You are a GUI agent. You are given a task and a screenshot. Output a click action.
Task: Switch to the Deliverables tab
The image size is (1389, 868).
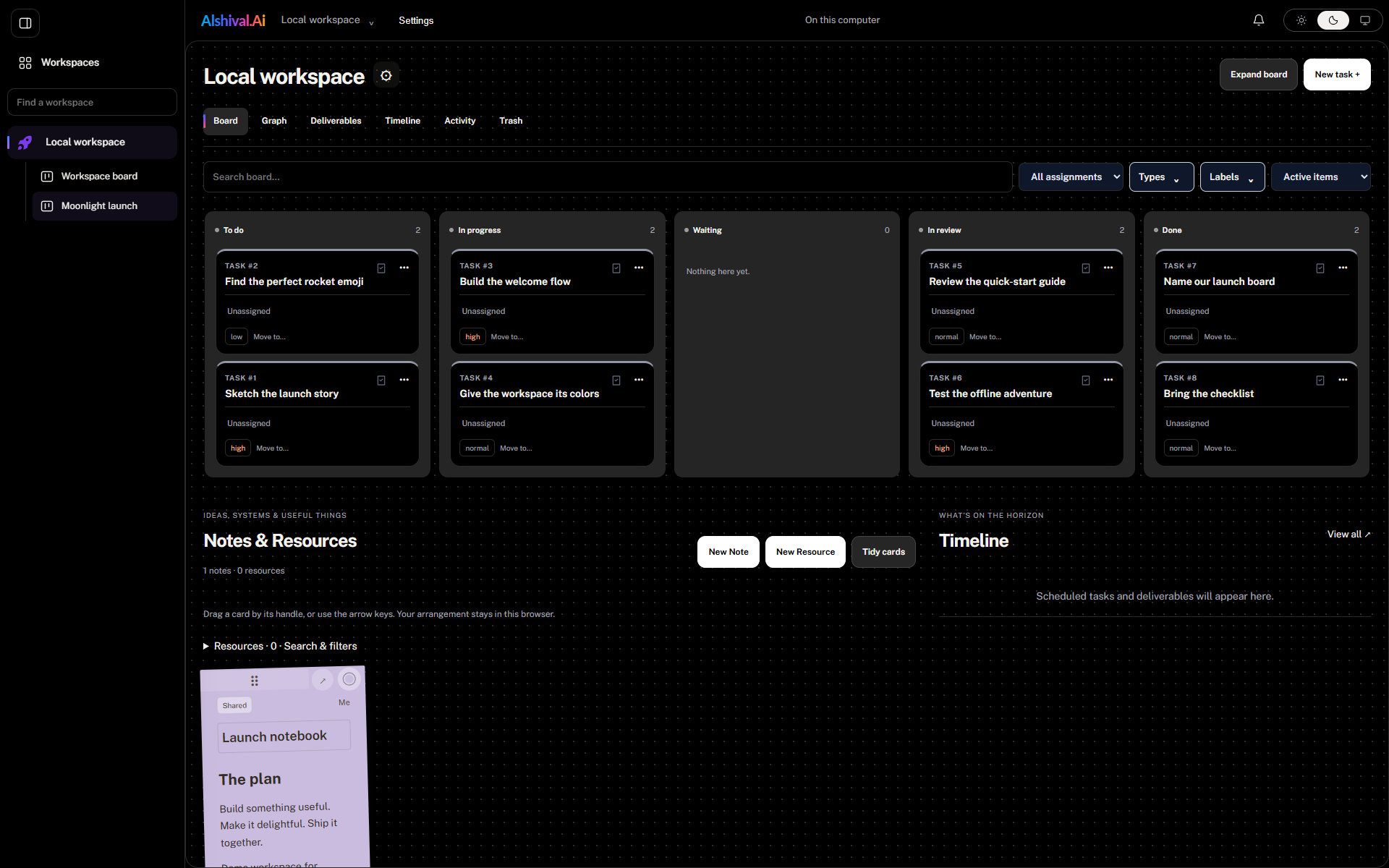click(336, 121)
